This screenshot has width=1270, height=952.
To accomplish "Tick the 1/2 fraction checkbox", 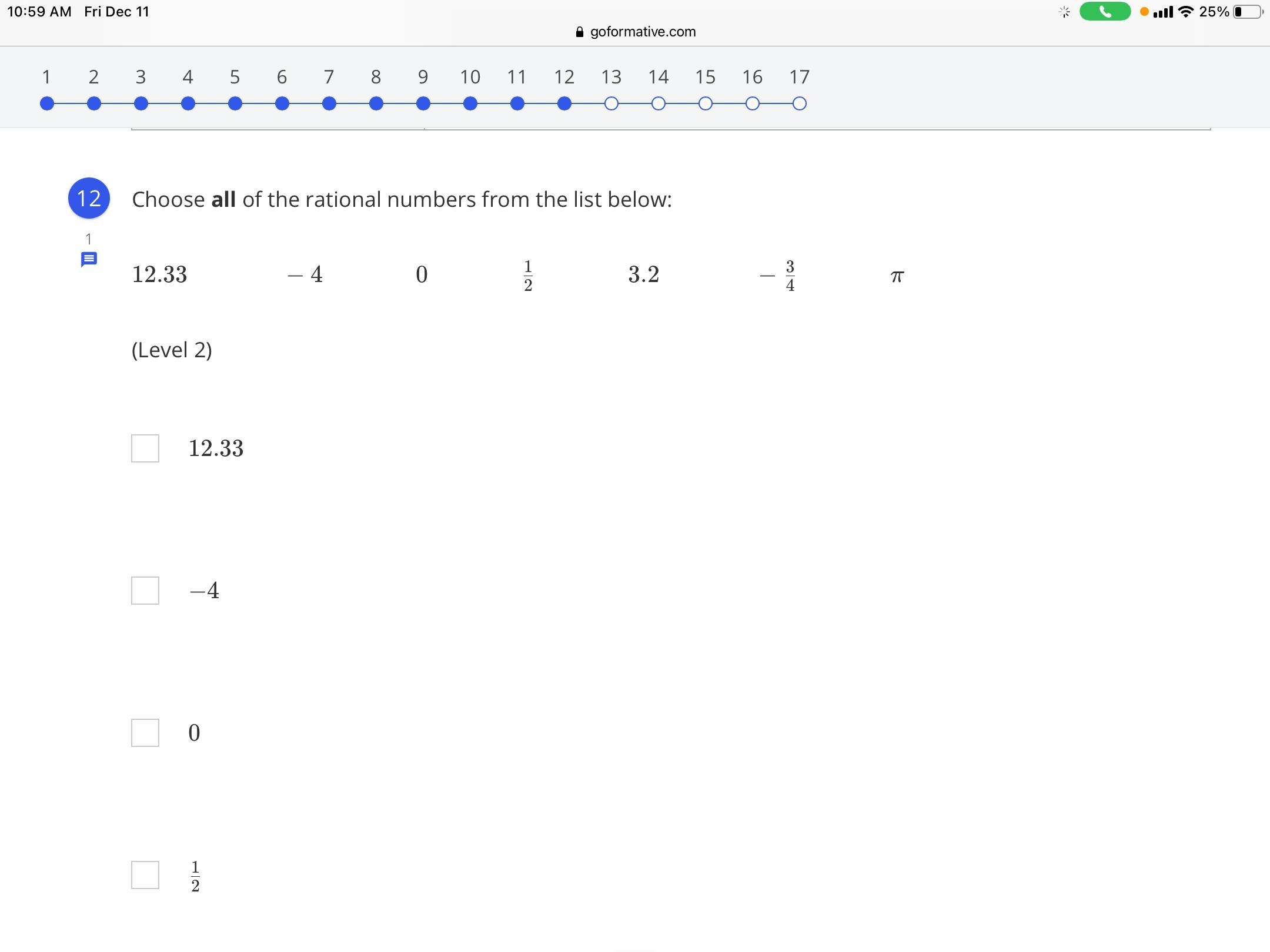I will coord(145,875).
